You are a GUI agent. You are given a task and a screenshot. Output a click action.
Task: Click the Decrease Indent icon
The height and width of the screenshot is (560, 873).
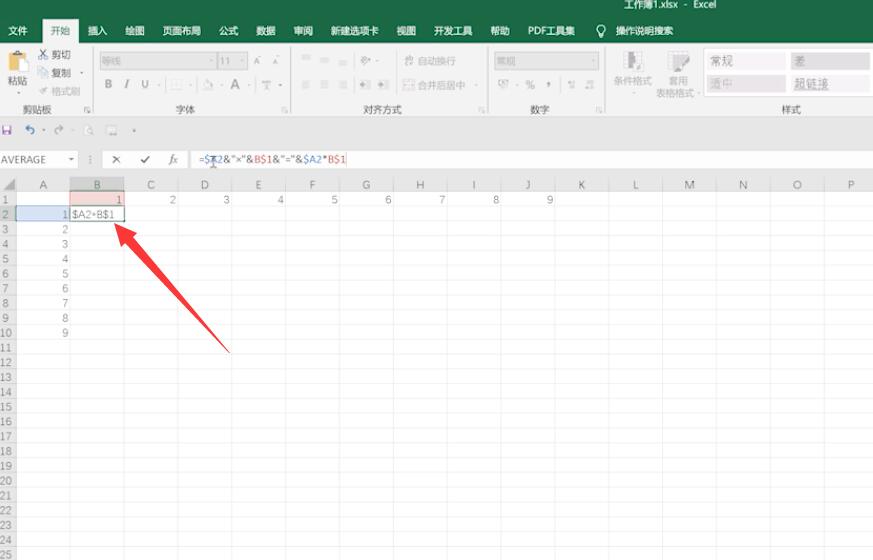(365, 85)
